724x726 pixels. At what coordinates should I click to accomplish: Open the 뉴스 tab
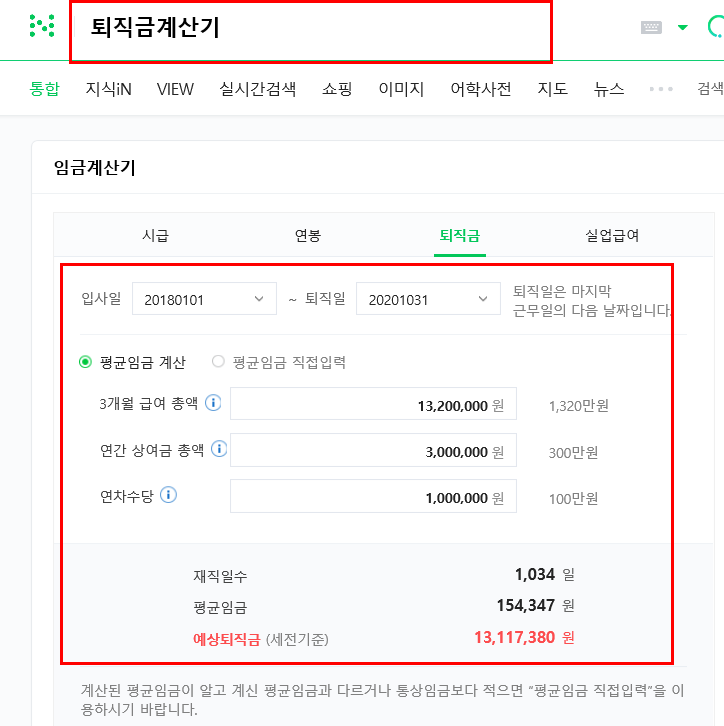coord(609,88)
